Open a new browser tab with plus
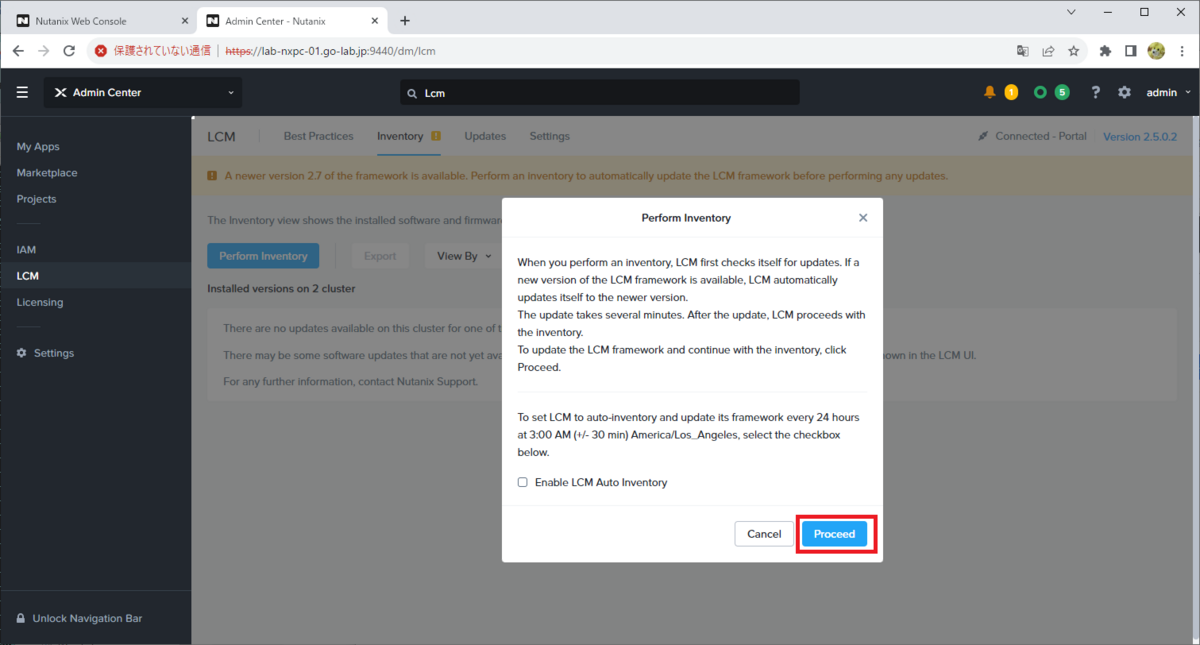The image size is (1200, 645). pos(405,20)
